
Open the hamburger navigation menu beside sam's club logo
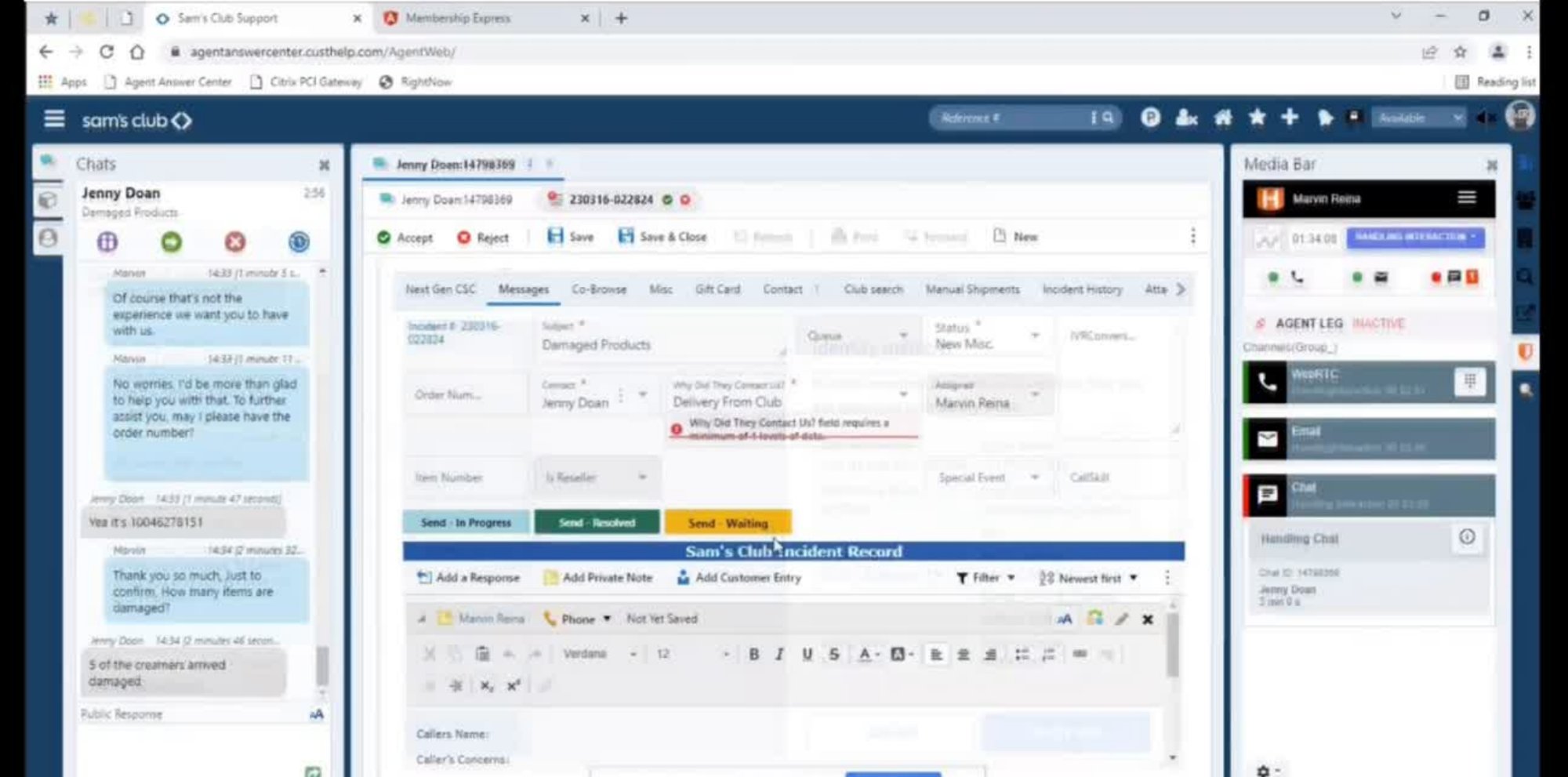click(54, 119)
